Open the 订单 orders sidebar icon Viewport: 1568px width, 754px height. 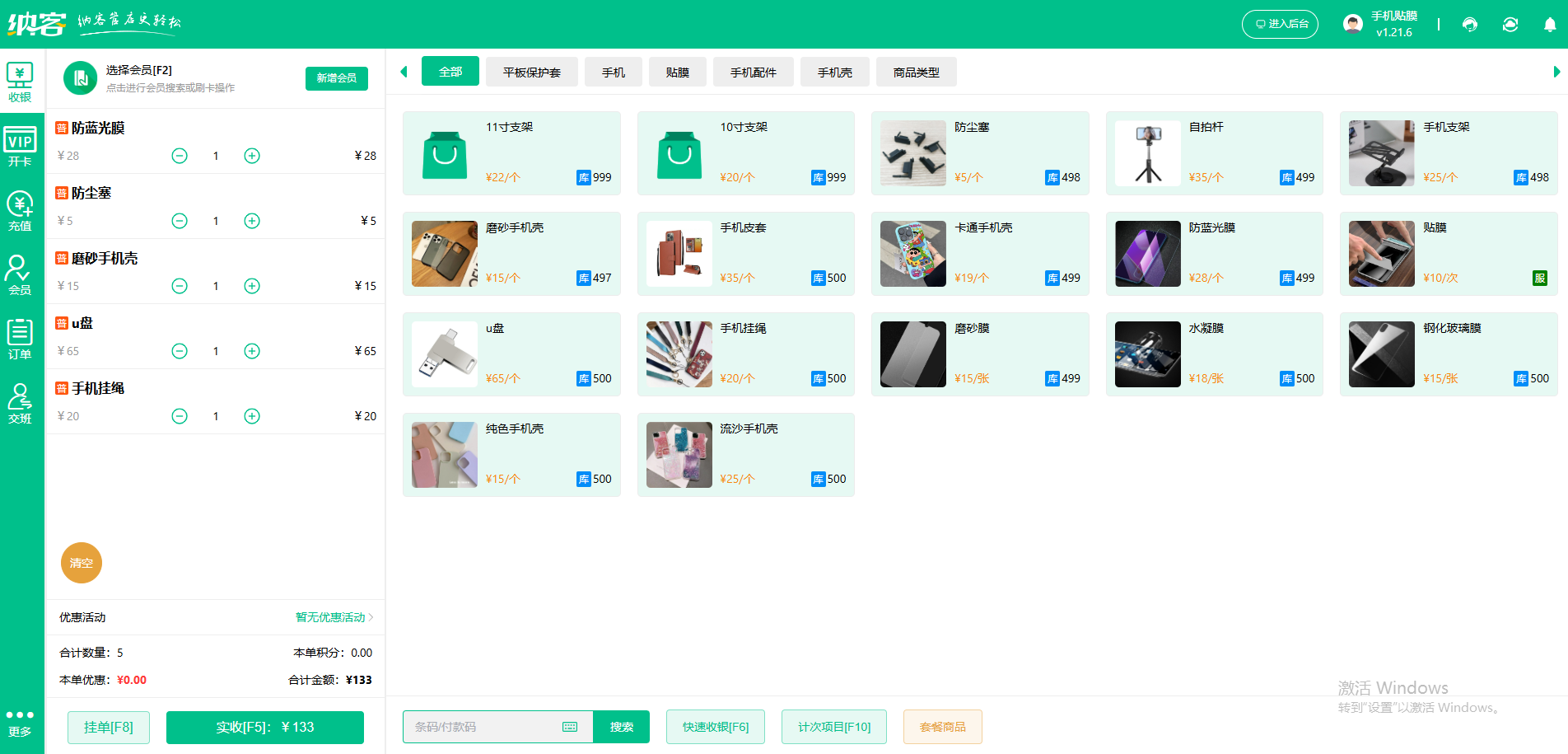[20, 338]
